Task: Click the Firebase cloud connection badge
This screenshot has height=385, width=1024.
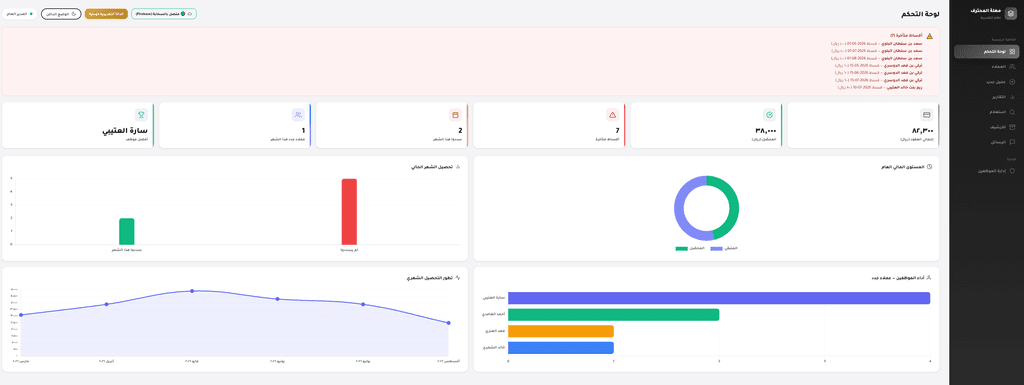Action: [x=164, y=14]
